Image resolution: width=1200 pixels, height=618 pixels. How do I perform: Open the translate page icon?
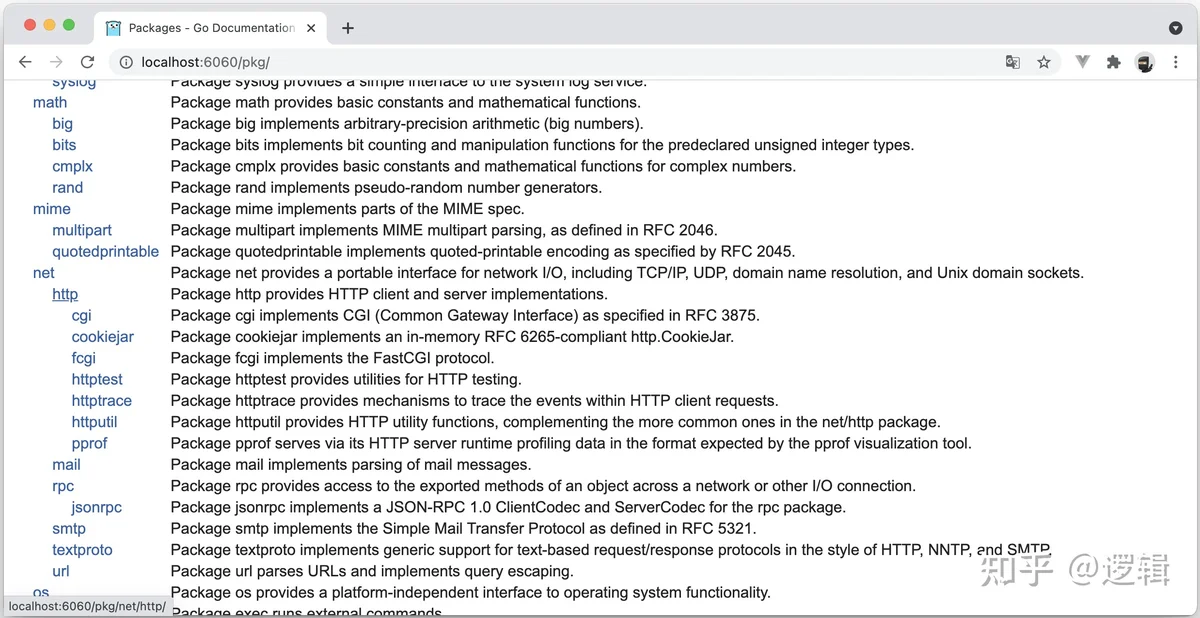click(x=1013, y=62)
